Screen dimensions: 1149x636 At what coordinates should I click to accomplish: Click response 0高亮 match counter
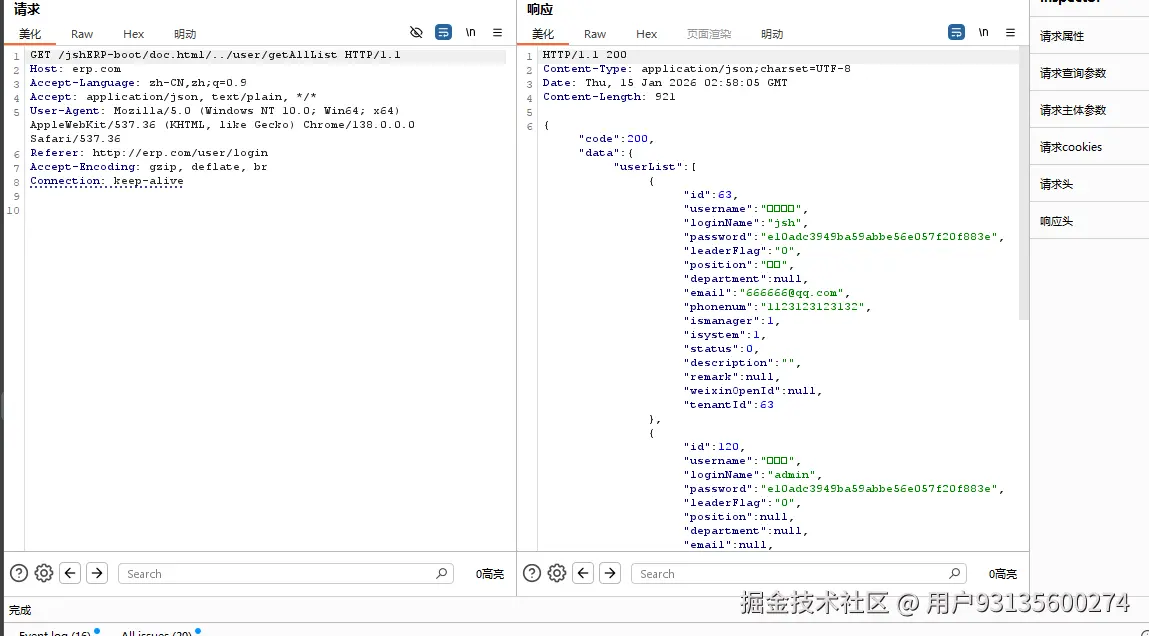tap(1002, 574)
